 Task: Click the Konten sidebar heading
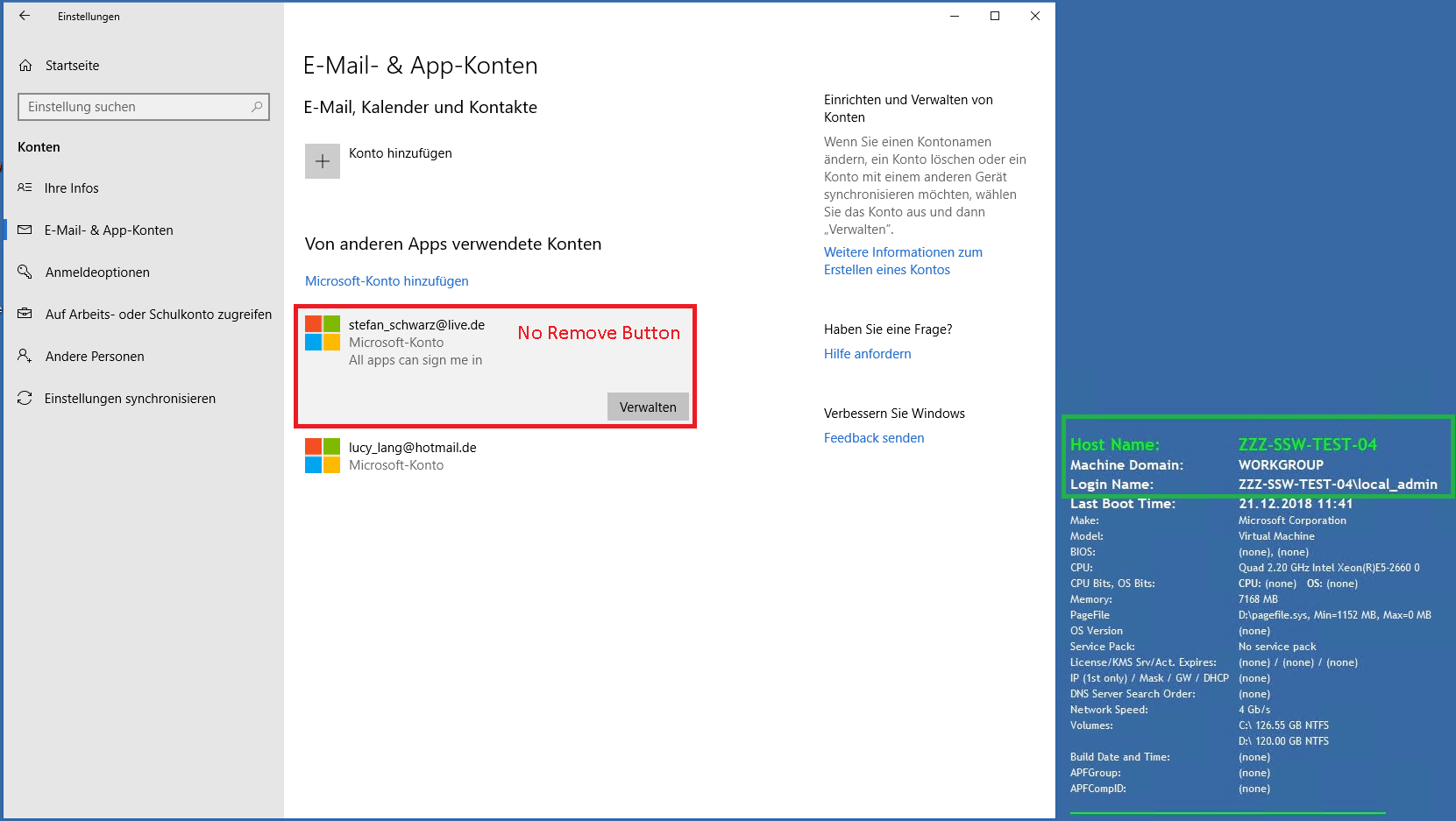coord(39,147)
